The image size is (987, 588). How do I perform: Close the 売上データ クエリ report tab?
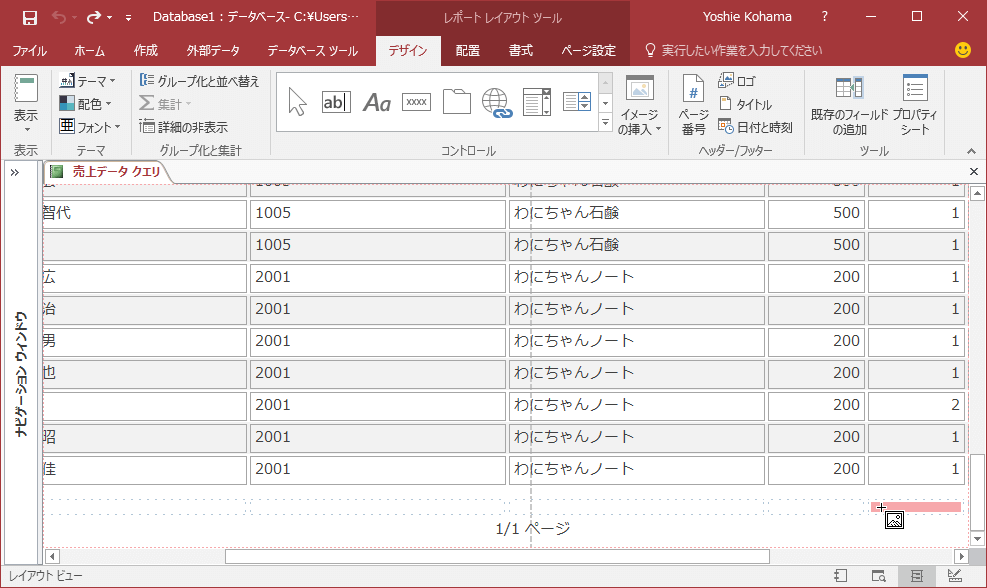click(x=974, y=171)
